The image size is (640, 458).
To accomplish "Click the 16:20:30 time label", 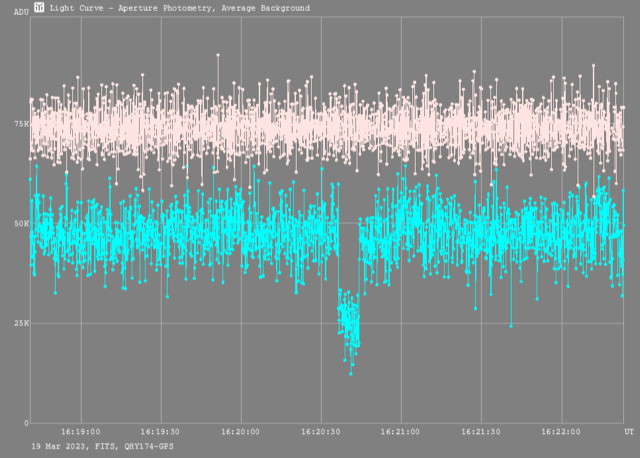I will (321, 432).
